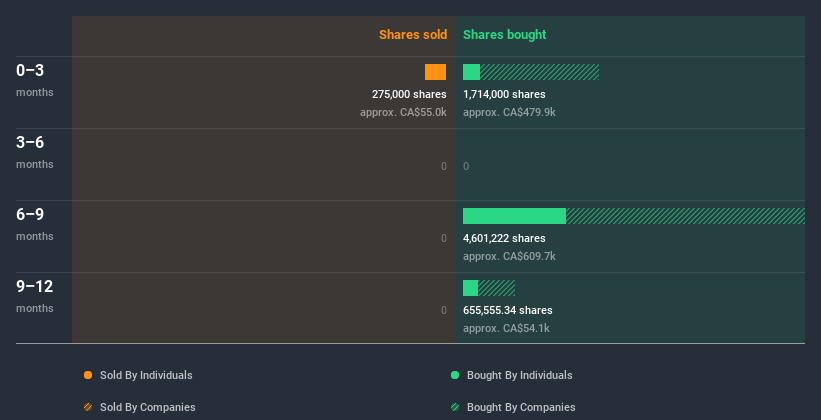Select striped green bar in 6–9 months row
The height and width of the screenshot is (420, 821).
point(685,216)
